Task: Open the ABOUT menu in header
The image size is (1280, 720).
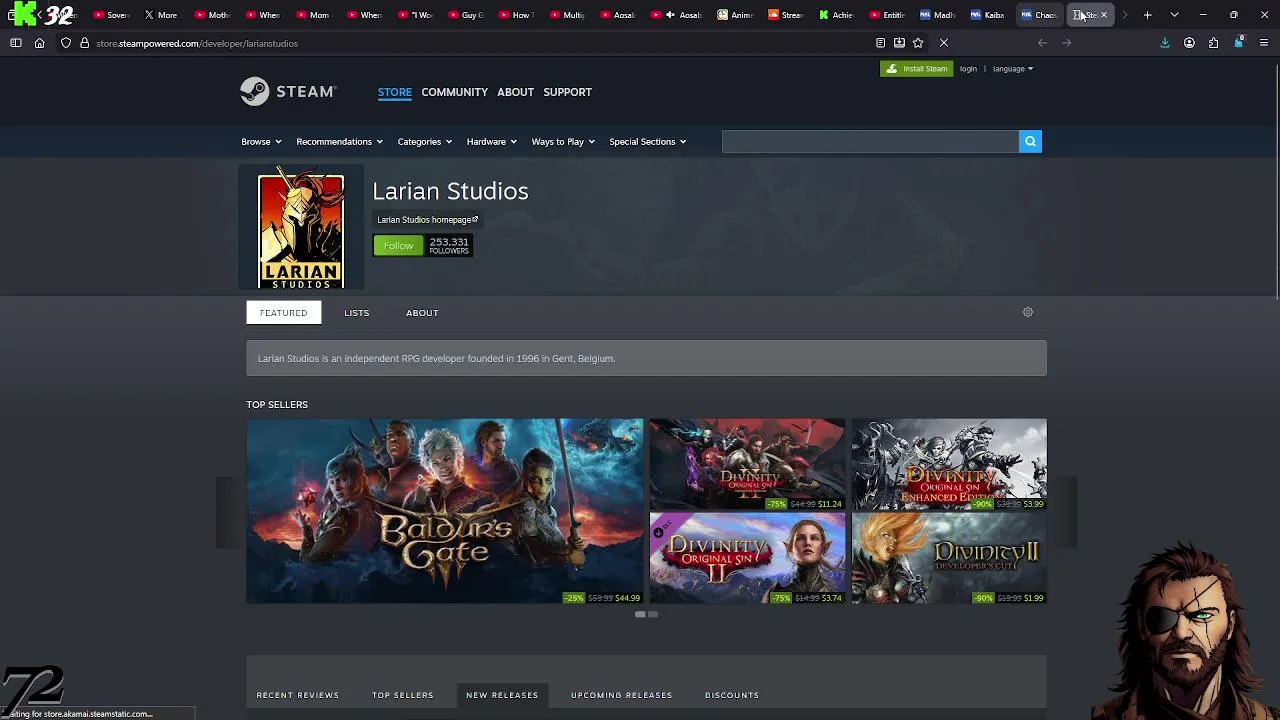Action: tap(515, 92)
